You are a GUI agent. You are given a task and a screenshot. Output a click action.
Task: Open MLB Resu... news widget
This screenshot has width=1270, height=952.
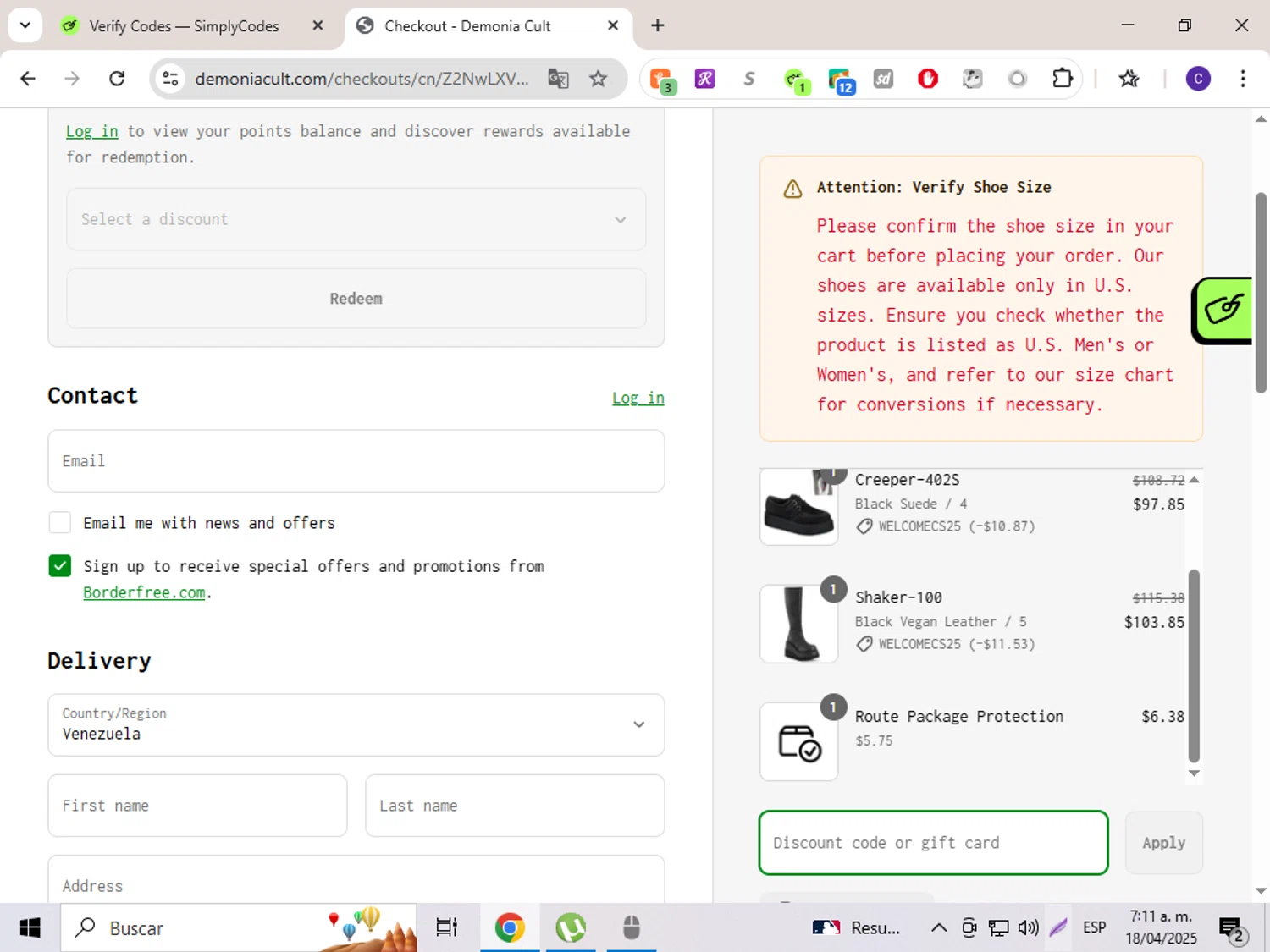[857, 928]
